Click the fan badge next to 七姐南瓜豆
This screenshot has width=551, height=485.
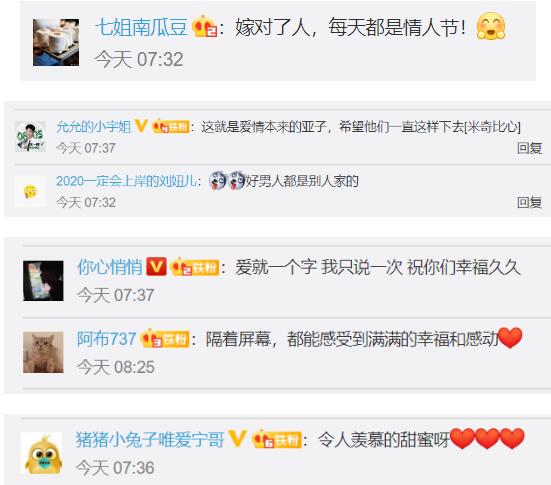(205, 26)
